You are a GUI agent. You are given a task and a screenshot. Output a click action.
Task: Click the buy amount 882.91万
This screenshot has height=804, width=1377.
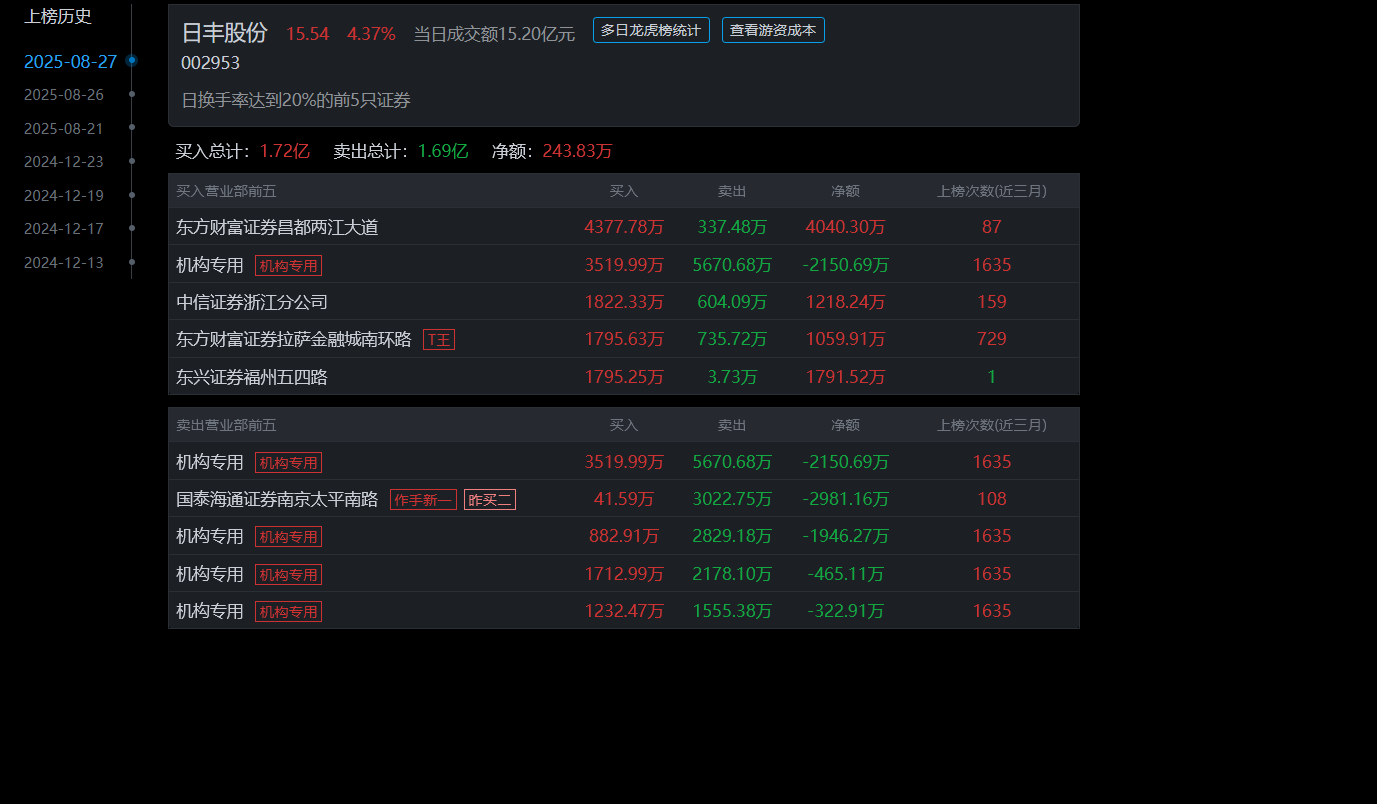[624, 536]
